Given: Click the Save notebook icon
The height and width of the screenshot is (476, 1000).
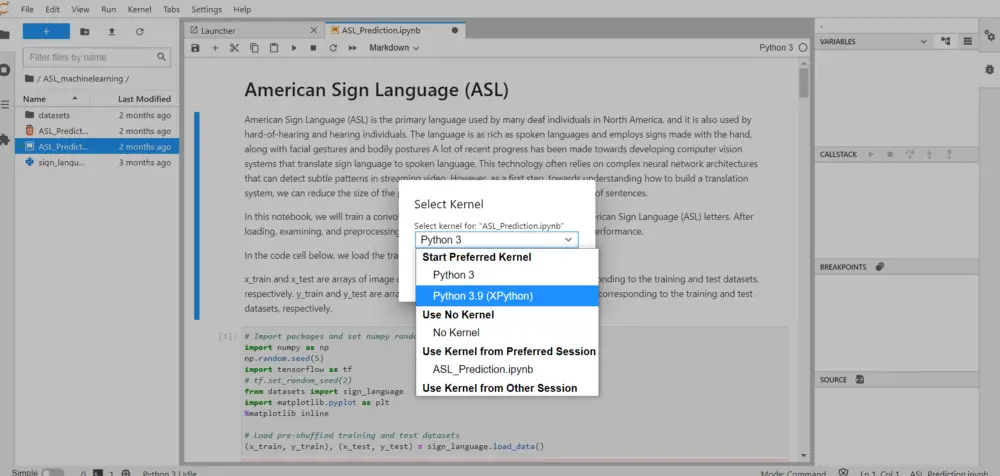Looking at the screenshot, I should click(x=196, y=48).
